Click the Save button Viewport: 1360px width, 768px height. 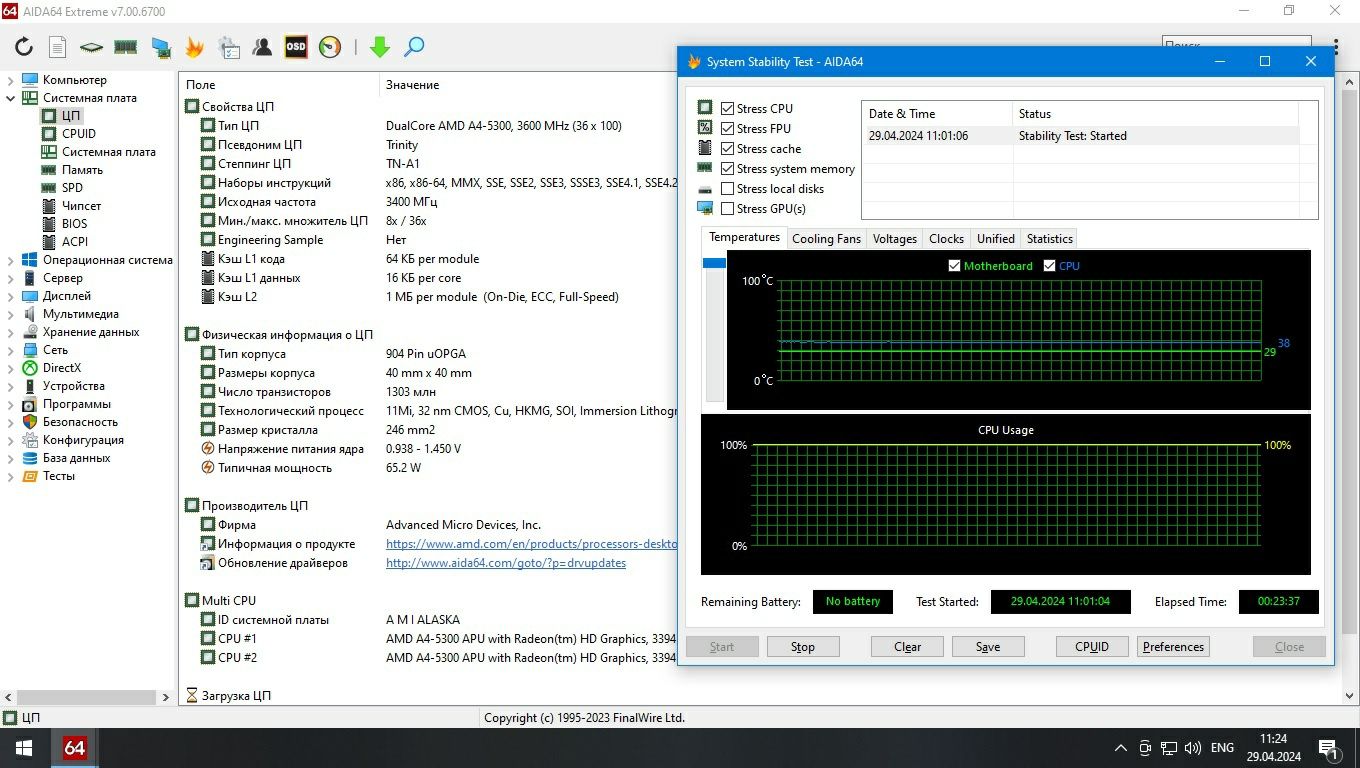click(988, 647)
